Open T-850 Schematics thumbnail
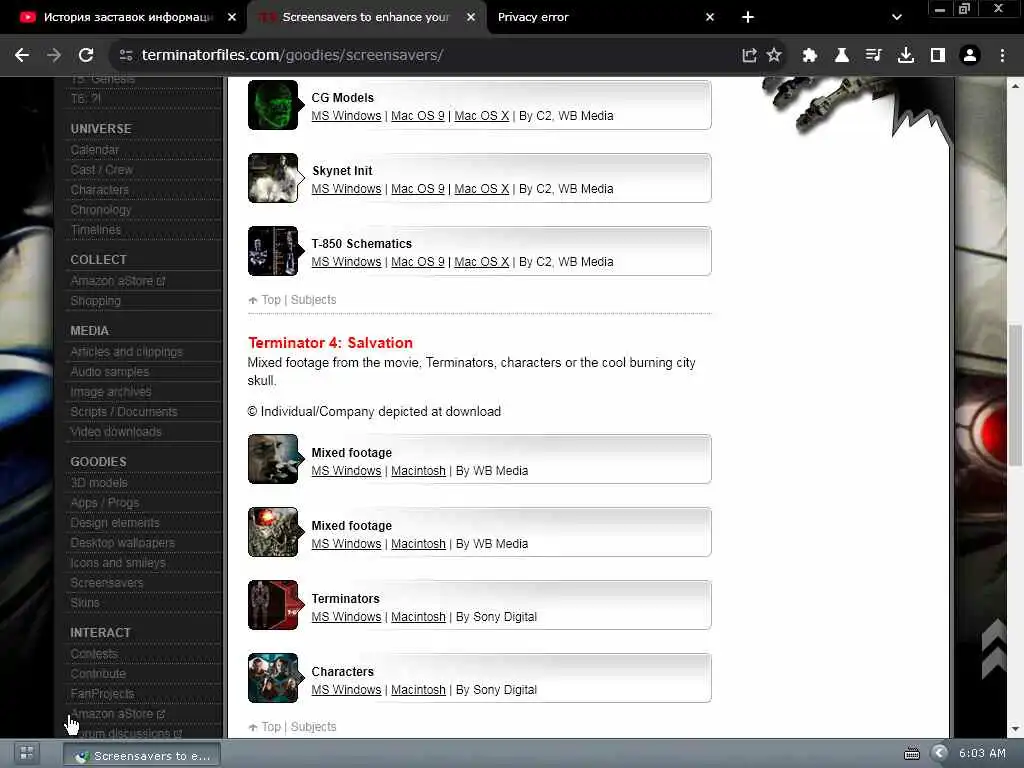Image resolution: width=1024 pixels, height=768 pixels. [x=273, y=251]
